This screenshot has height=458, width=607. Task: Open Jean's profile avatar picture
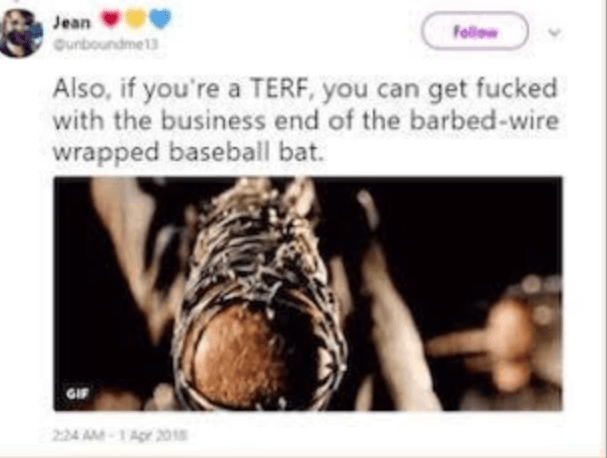(21, 33)
